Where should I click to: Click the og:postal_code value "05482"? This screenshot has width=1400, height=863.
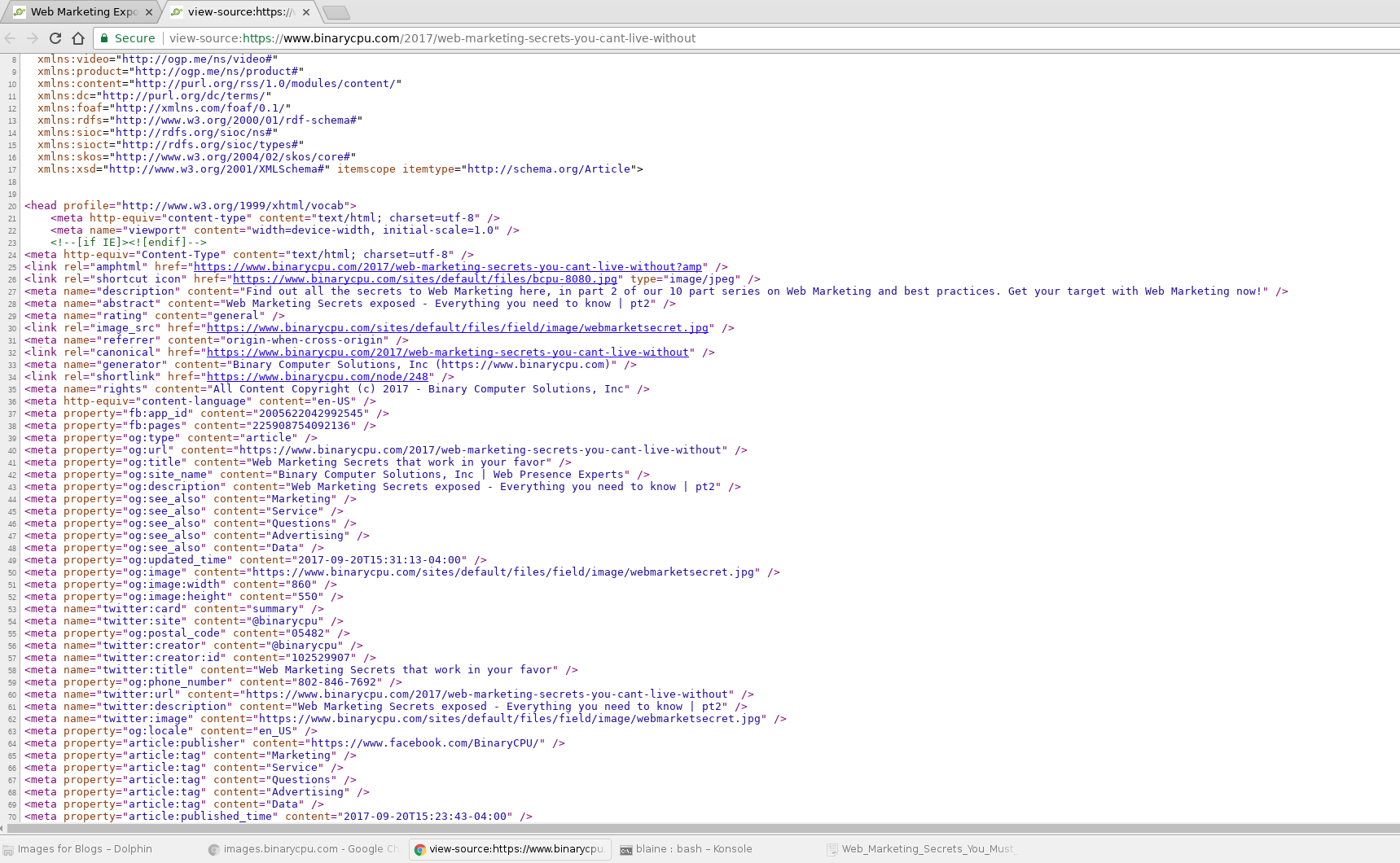point(311,633)
